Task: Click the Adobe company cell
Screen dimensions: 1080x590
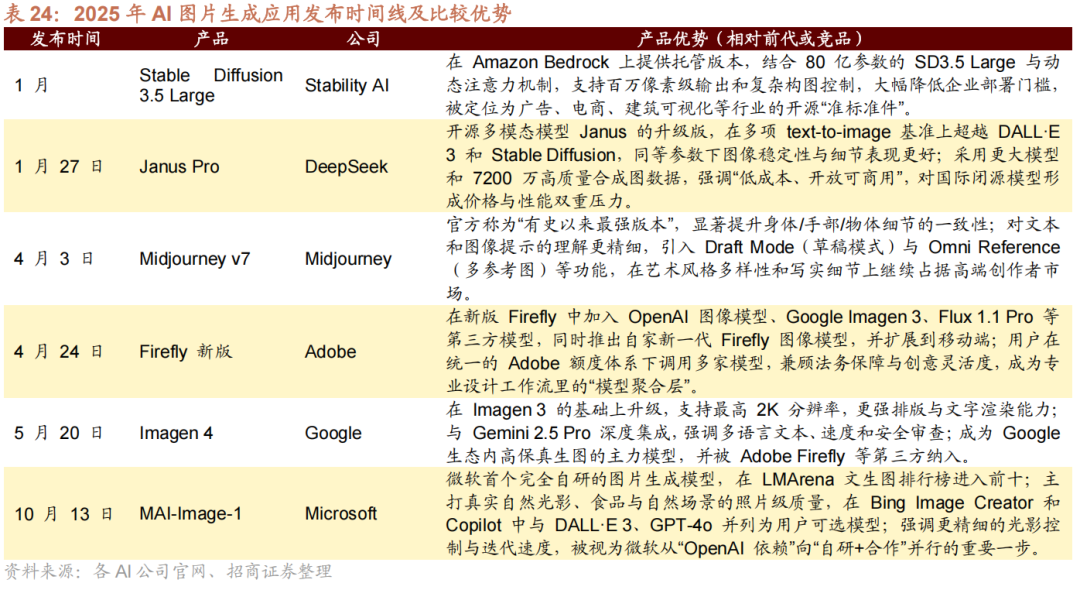Action: [330, 351]
